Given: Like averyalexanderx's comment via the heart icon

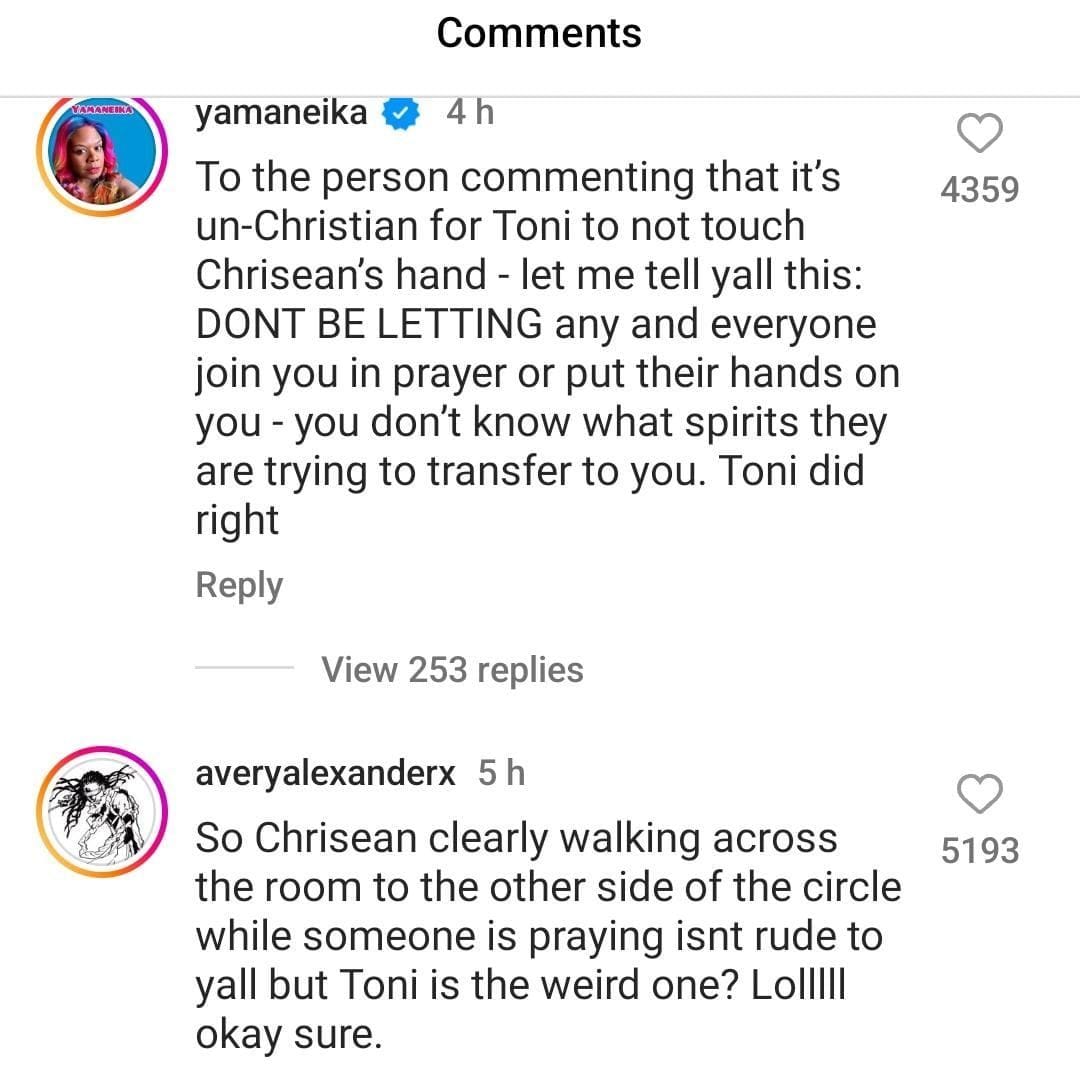Looking at the screenshot, I should point(981,795).
